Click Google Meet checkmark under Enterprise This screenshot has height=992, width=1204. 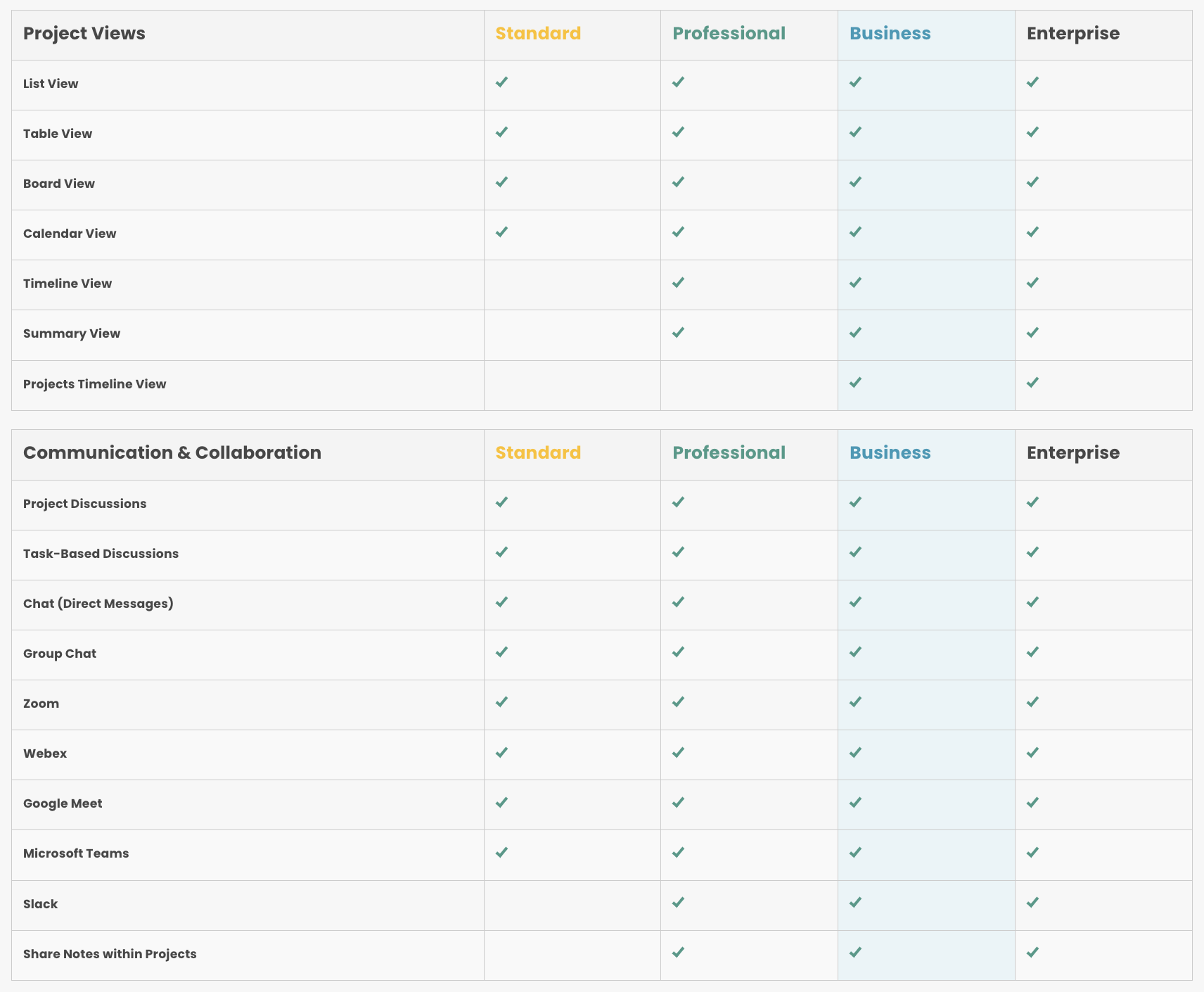click(x=1032, y=803)
